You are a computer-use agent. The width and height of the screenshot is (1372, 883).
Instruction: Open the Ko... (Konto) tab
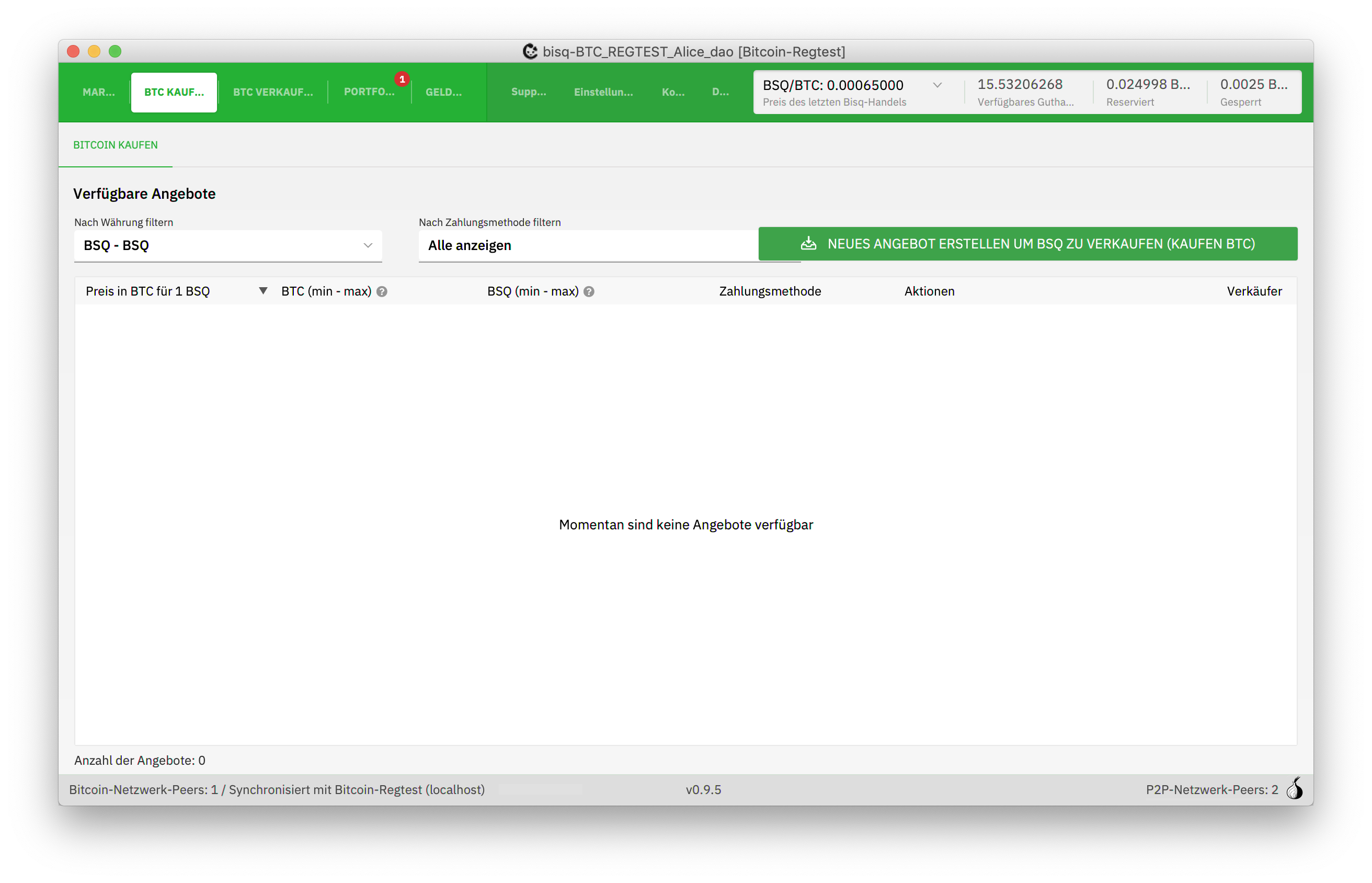point(673,92)
